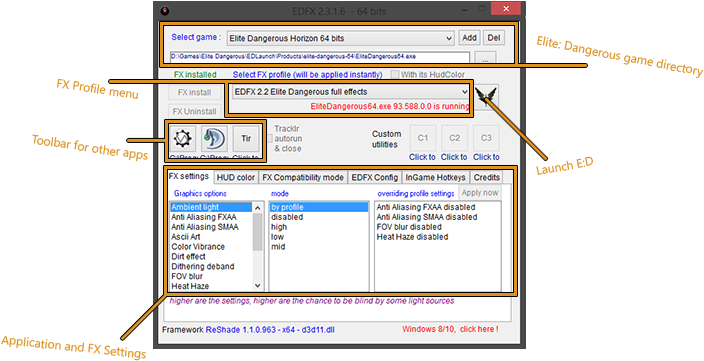Viewport: 704px width, 361px height.
Task: Select Anti Aliasing SMAA in Graphics options
Action: click(x=211, y=227)
